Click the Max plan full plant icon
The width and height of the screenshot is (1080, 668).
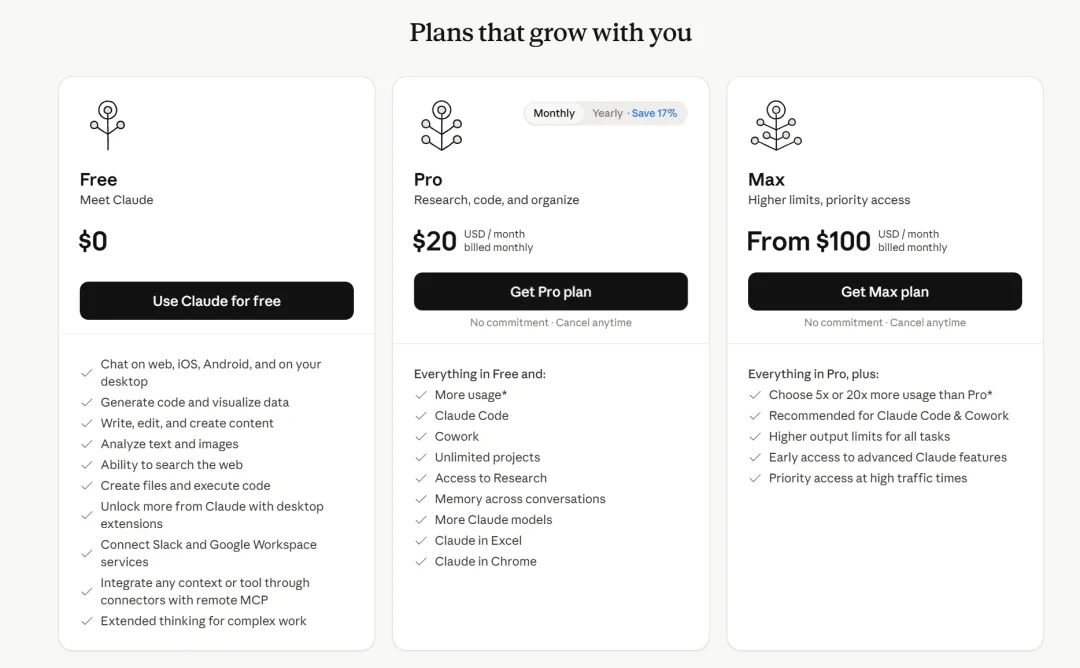(x=776, y=125)
